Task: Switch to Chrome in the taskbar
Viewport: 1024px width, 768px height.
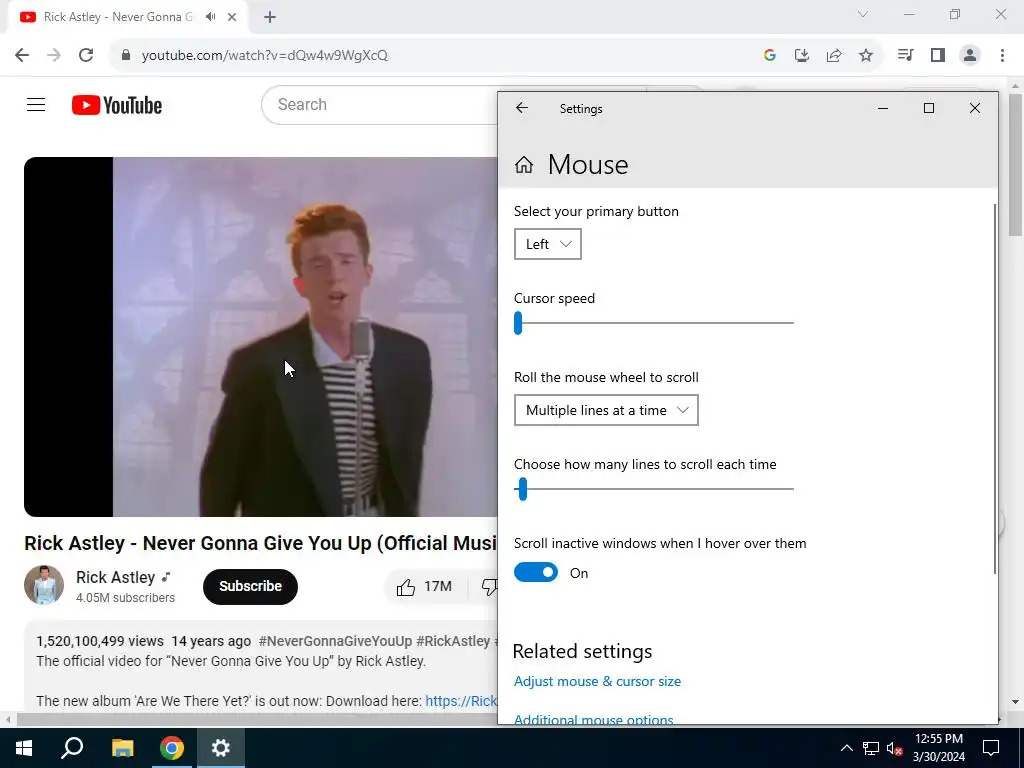Action: [x=172, y=748]
